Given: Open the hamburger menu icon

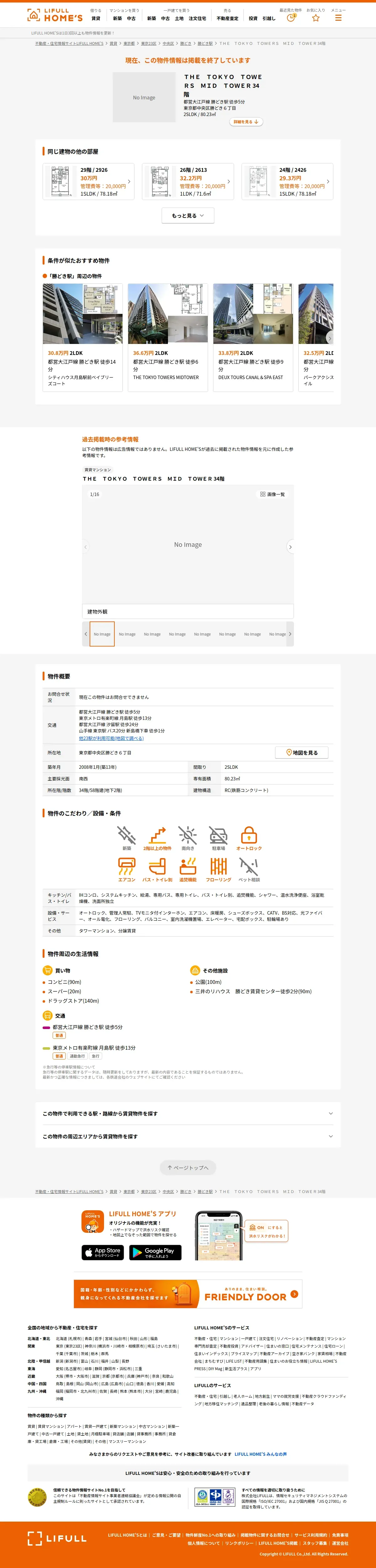Looking at the screenshot, I should [338, 18].
